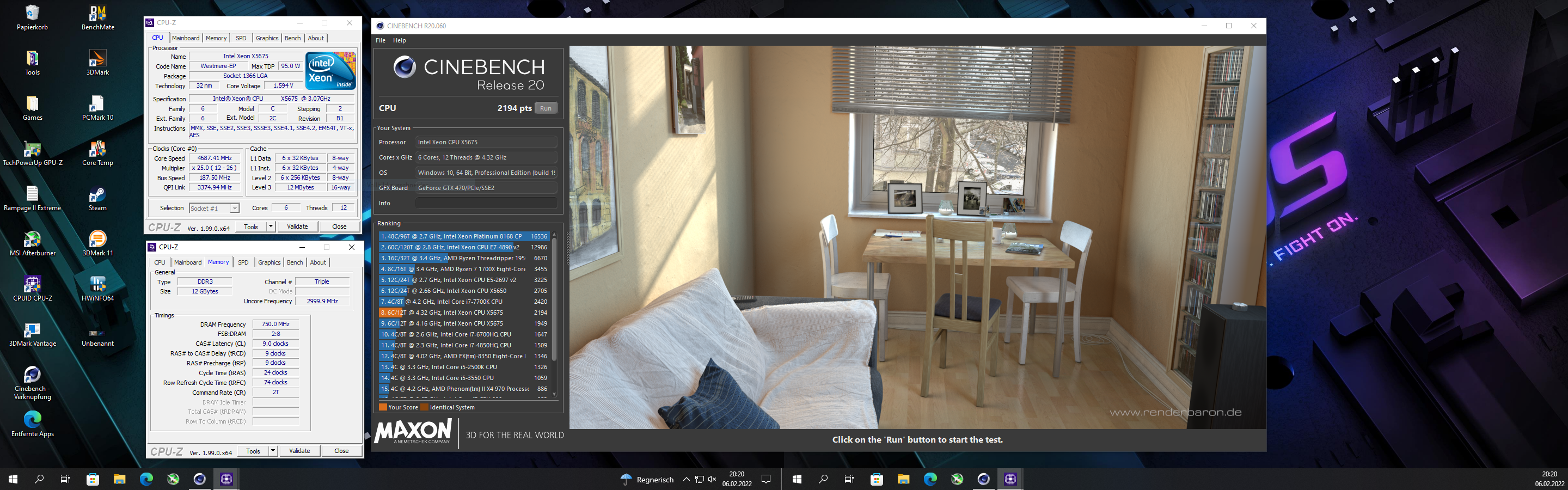Click the 3DMark 11 desktop shortcut
Screen dimensions: 1568x490
tap(97, 243)
